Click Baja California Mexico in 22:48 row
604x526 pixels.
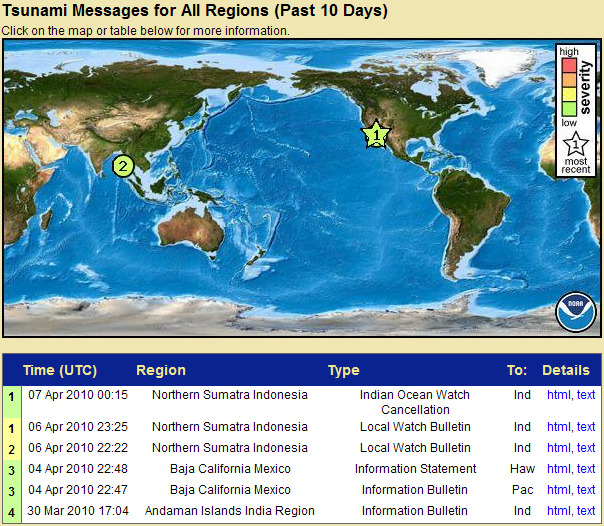coord(230,469)
